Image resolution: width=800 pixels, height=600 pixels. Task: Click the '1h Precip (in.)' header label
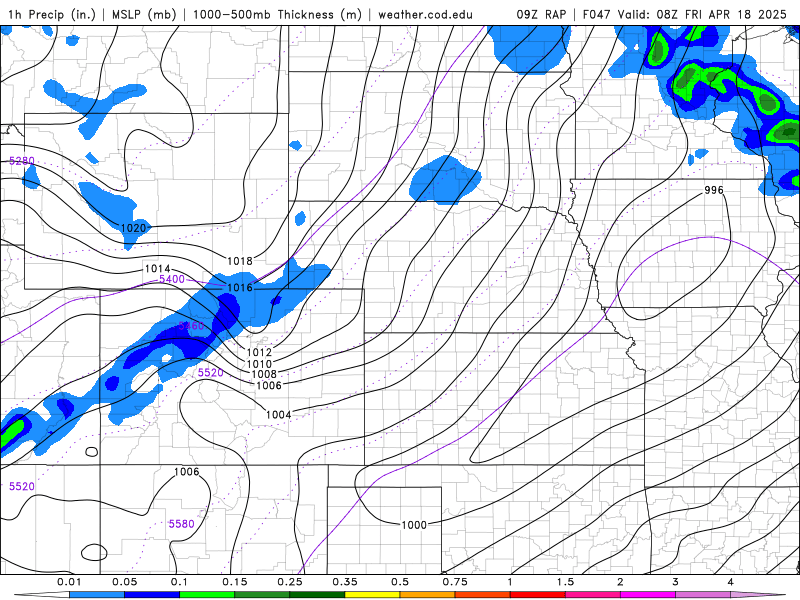[x=52, y=14]
